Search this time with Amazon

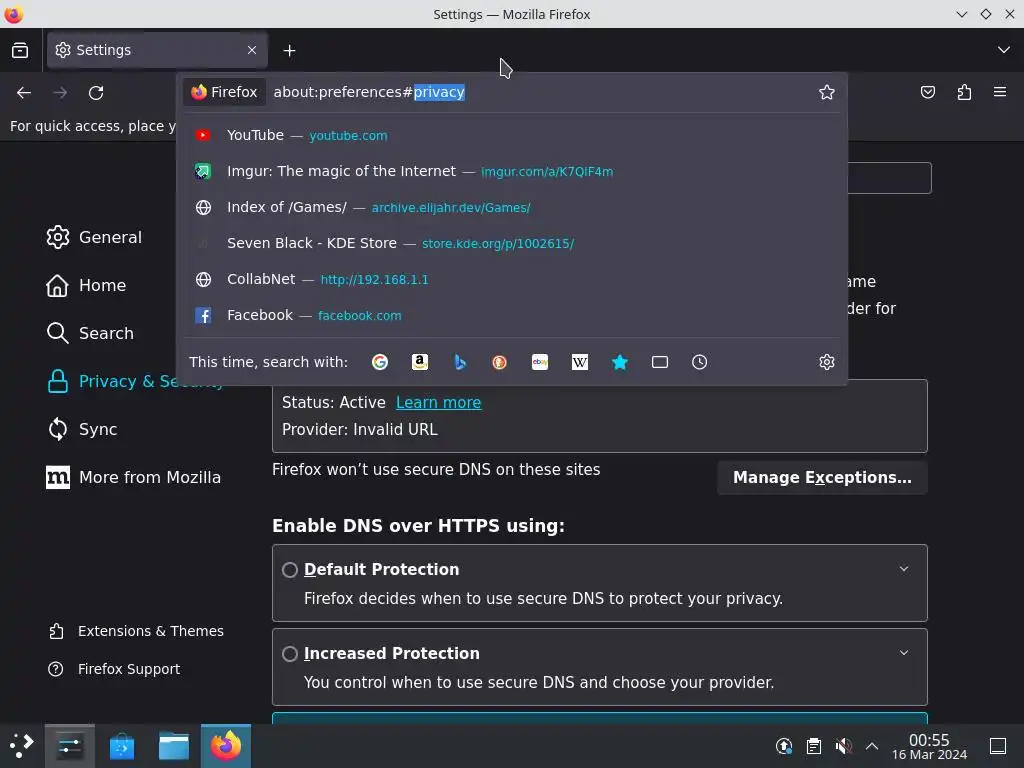coord(420,362)
